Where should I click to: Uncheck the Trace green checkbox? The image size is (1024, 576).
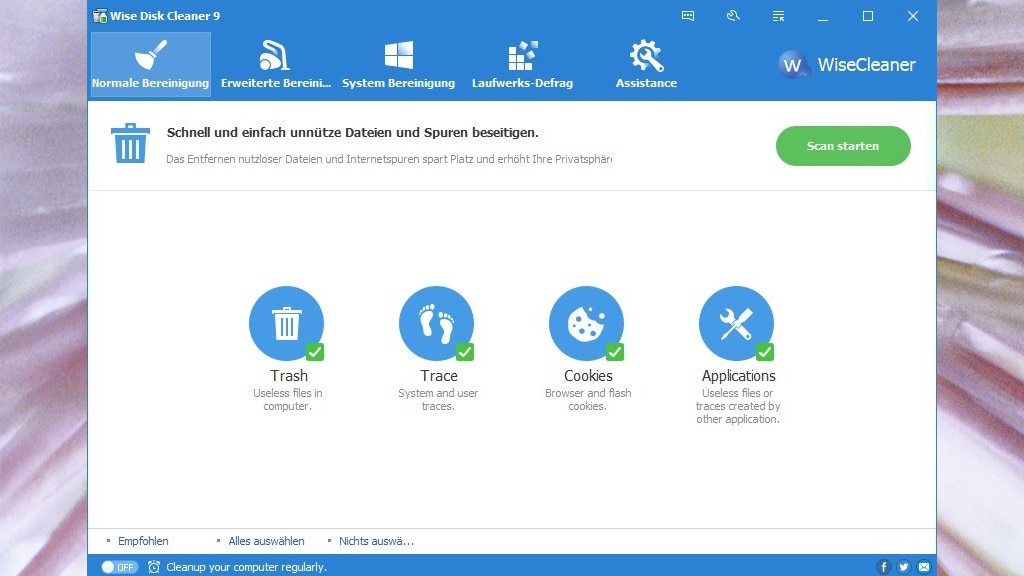465,352
